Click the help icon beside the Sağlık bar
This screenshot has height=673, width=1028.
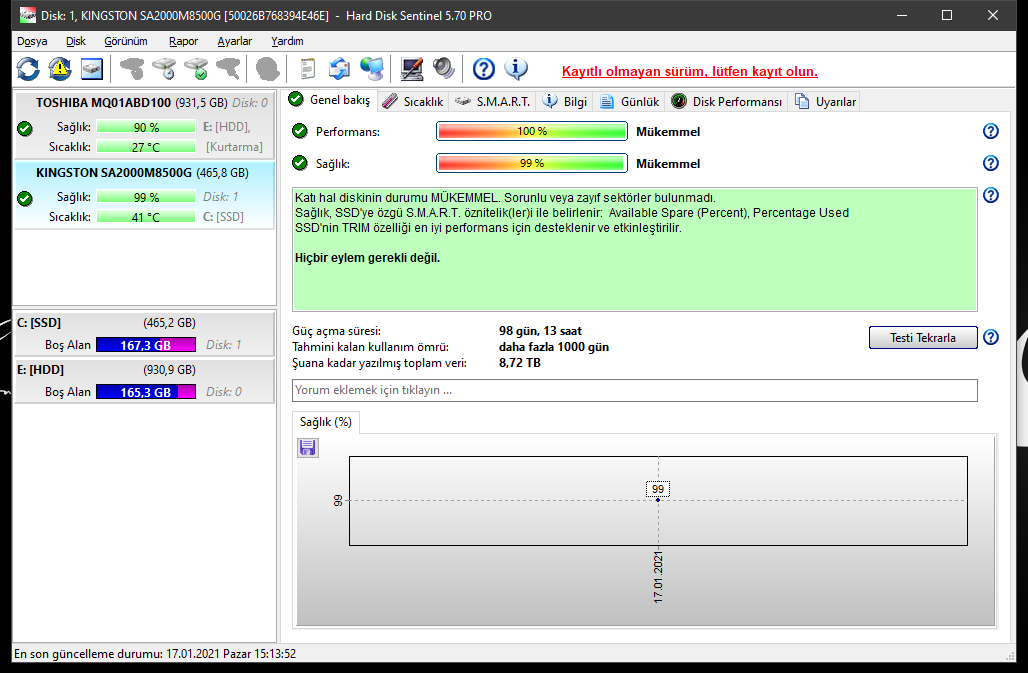tap(991, 163)
